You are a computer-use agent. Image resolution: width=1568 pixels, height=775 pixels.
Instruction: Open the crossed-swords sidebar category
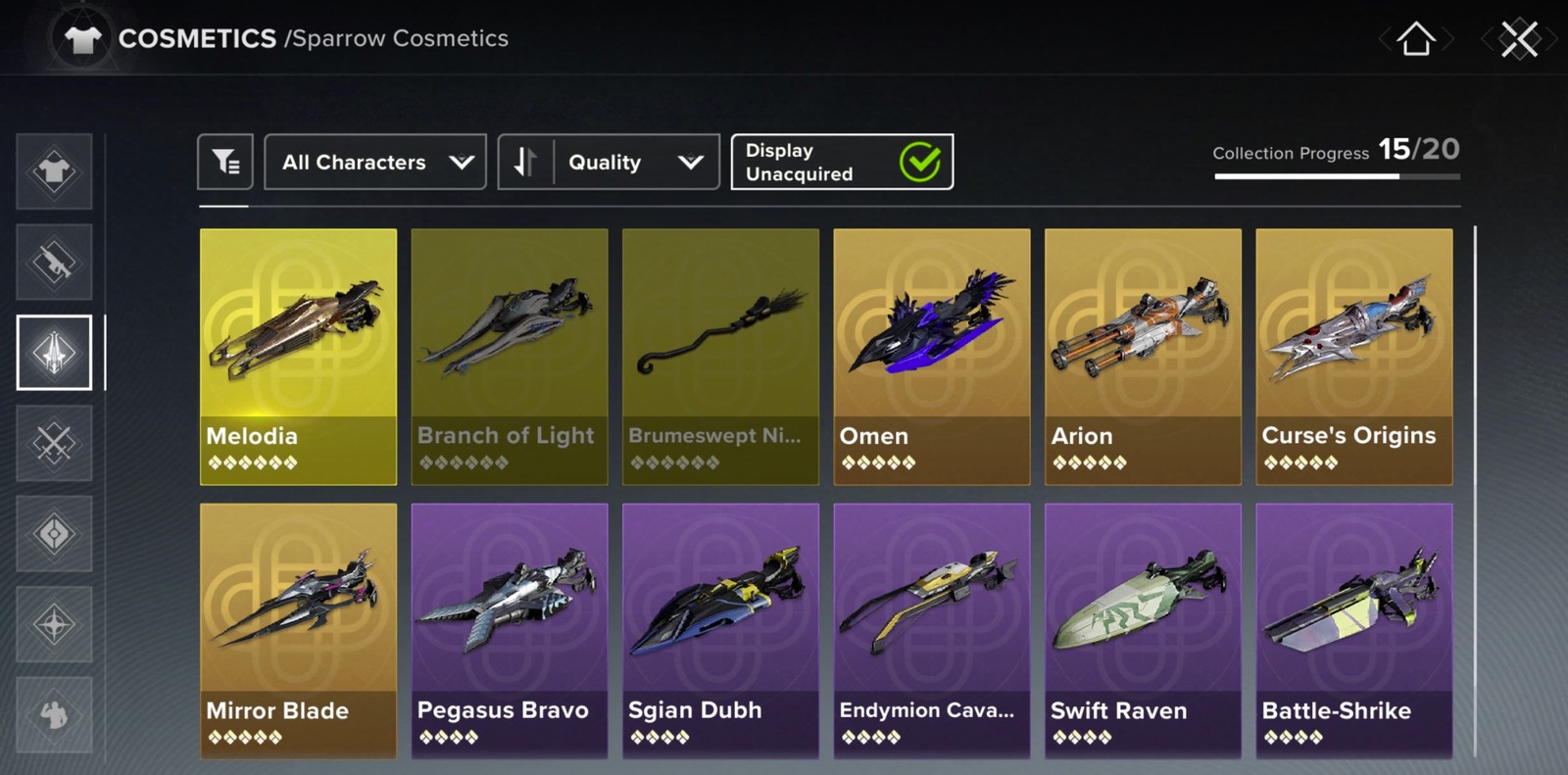click(x=54, y=443)
